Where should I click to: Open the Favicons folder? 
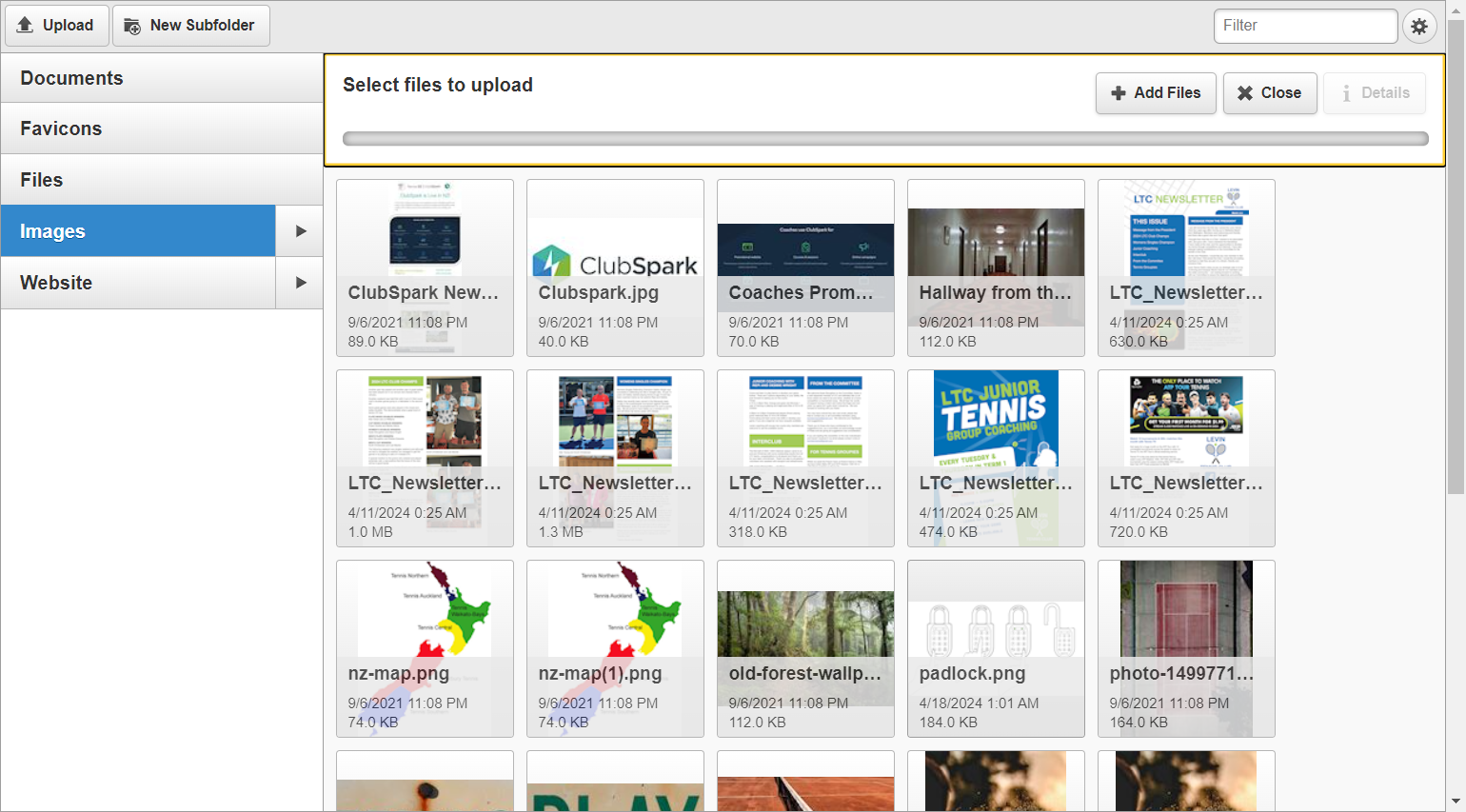click(162, 129)
